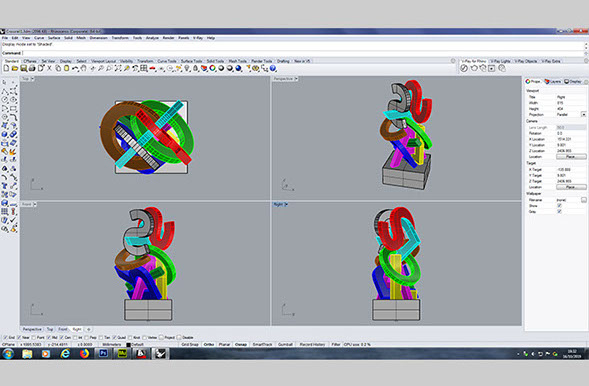589x386 pixels.
Task: Open the Surface menu
Action: click(54, 38)
